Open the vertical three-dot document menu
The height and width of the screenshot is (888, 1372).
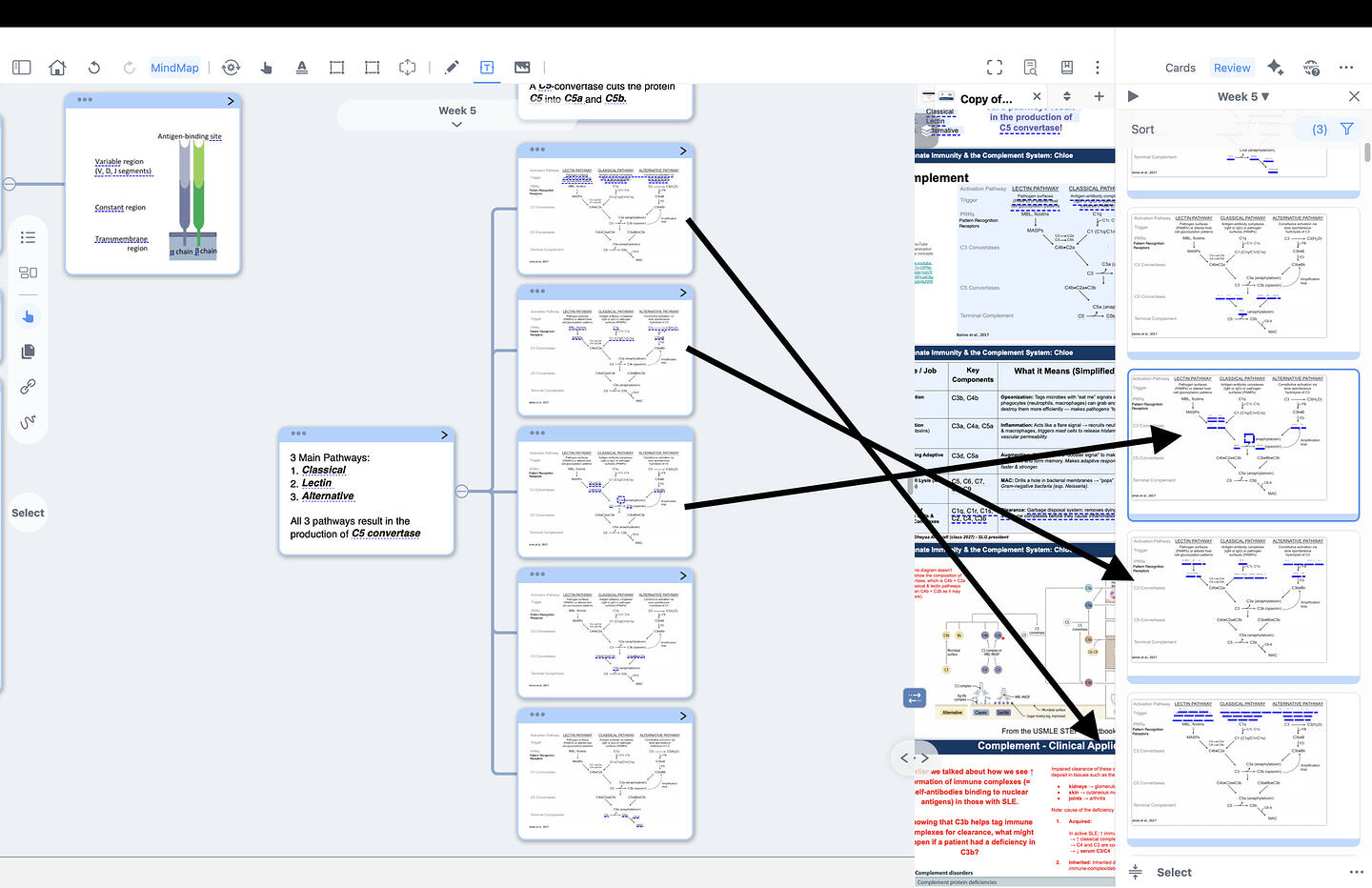coord(1098,68)
